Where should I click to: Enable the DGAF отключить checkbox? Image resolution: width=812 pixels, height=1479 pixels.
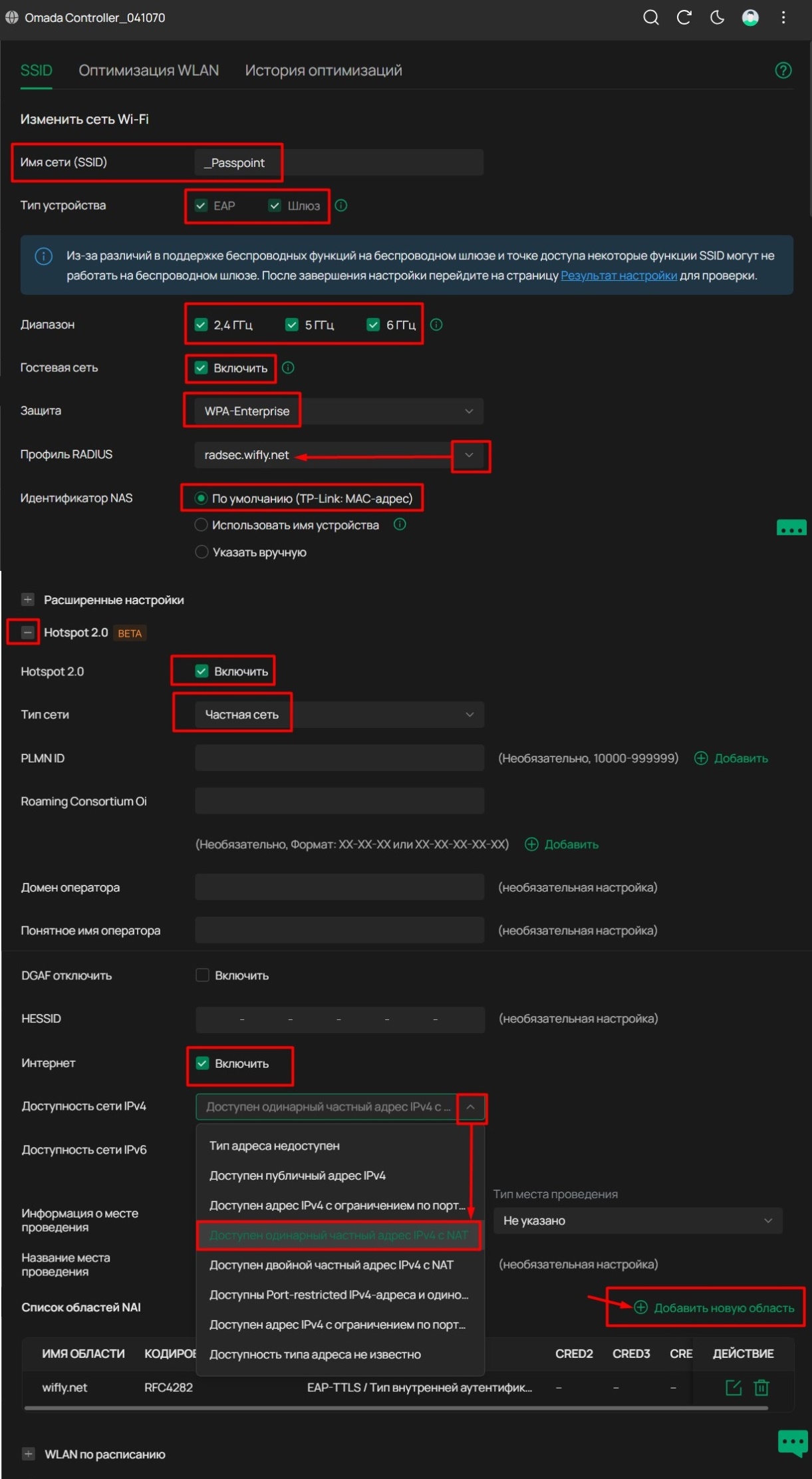[x=202, y=975]
